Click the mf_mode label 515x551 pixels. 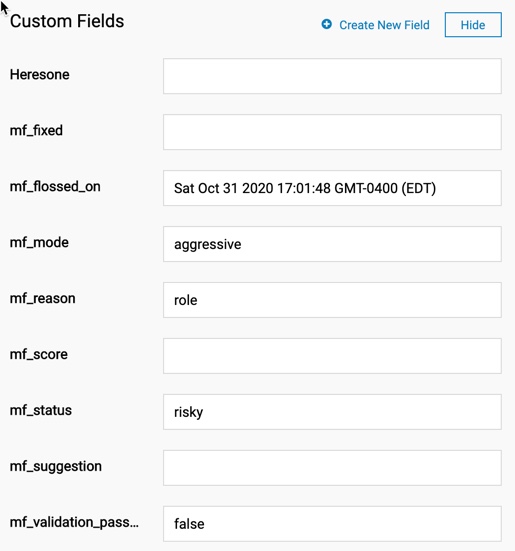(x=39, y=242)
